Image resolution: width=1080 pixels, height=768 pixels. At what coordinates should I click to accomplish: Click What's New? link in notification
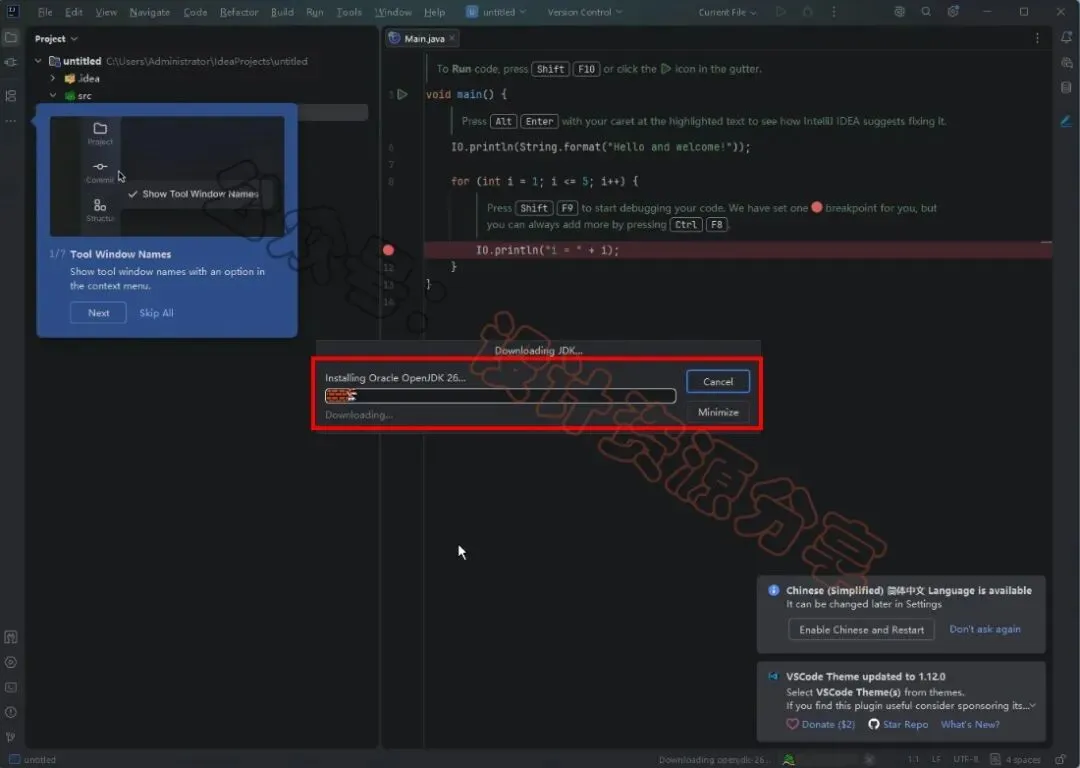pos(970,724)
